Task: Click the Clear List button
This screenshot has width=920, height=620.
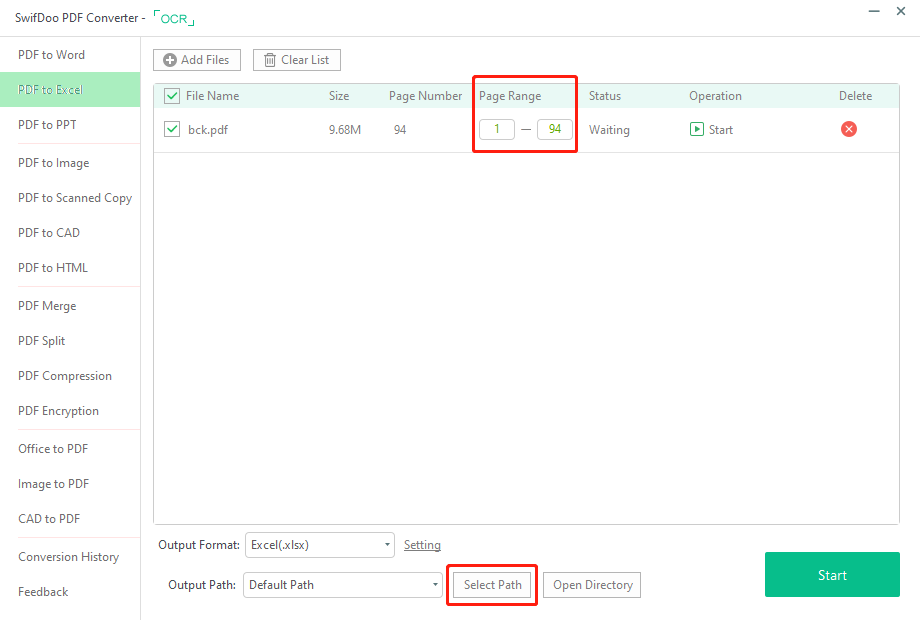Action: click(296, 60)
